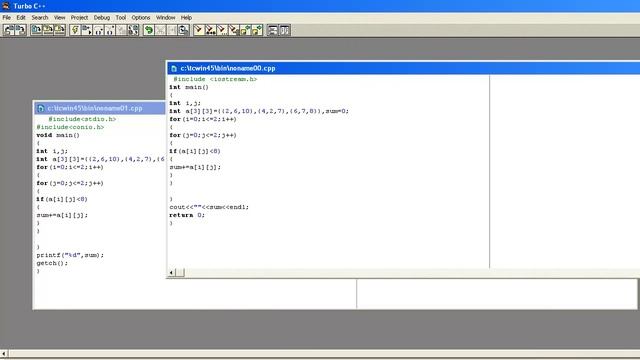This screenshot has height=360, width=640.
Task: Click the last yellow document icon in the second group
Action: pos(60,30)
